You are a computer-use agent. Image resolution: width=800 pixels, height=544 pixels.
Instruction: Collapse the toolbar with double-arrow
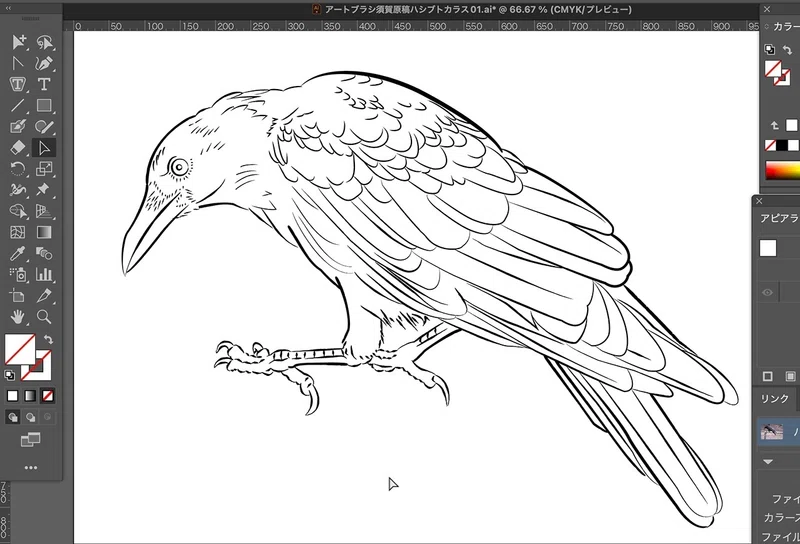click(8, 8)
